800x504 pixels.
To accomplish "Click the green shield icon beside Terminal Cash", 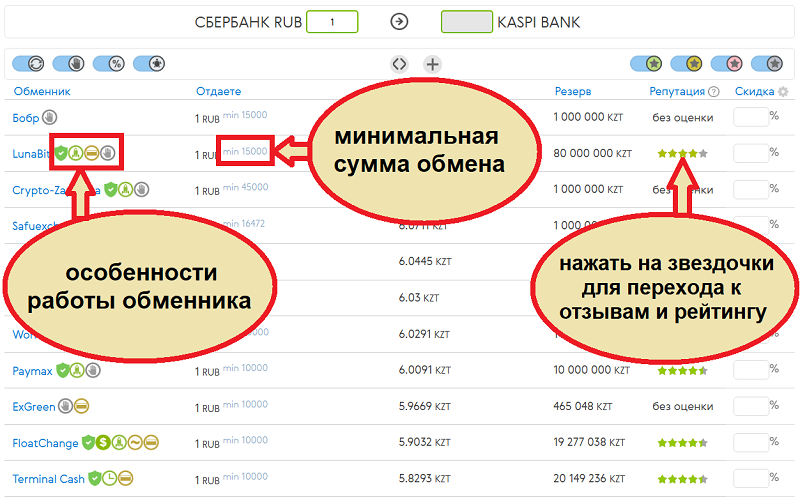I will [x=94, y=478].
